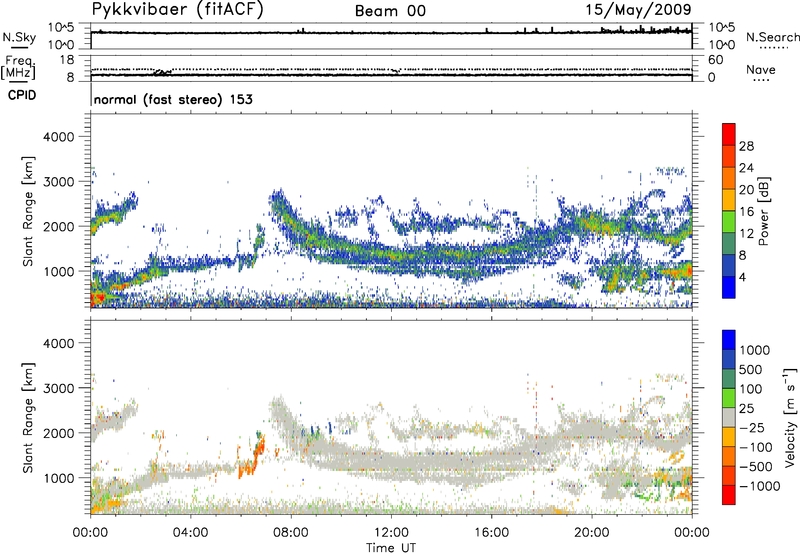Click the orange negative-velocity patch near 06:30 UT
Screen dimensions: 800x554
(253, 458)
